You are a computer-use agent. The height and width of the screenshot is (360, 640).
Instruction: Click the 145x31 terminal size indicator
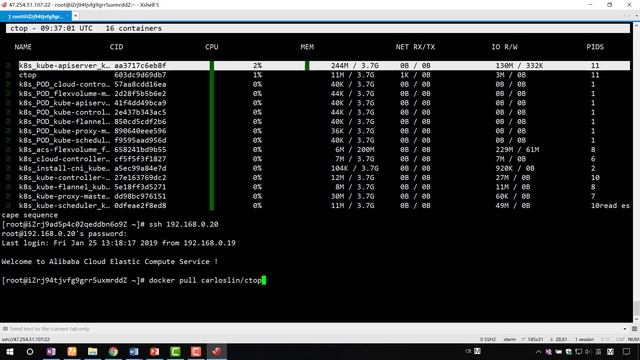point(533,339)
